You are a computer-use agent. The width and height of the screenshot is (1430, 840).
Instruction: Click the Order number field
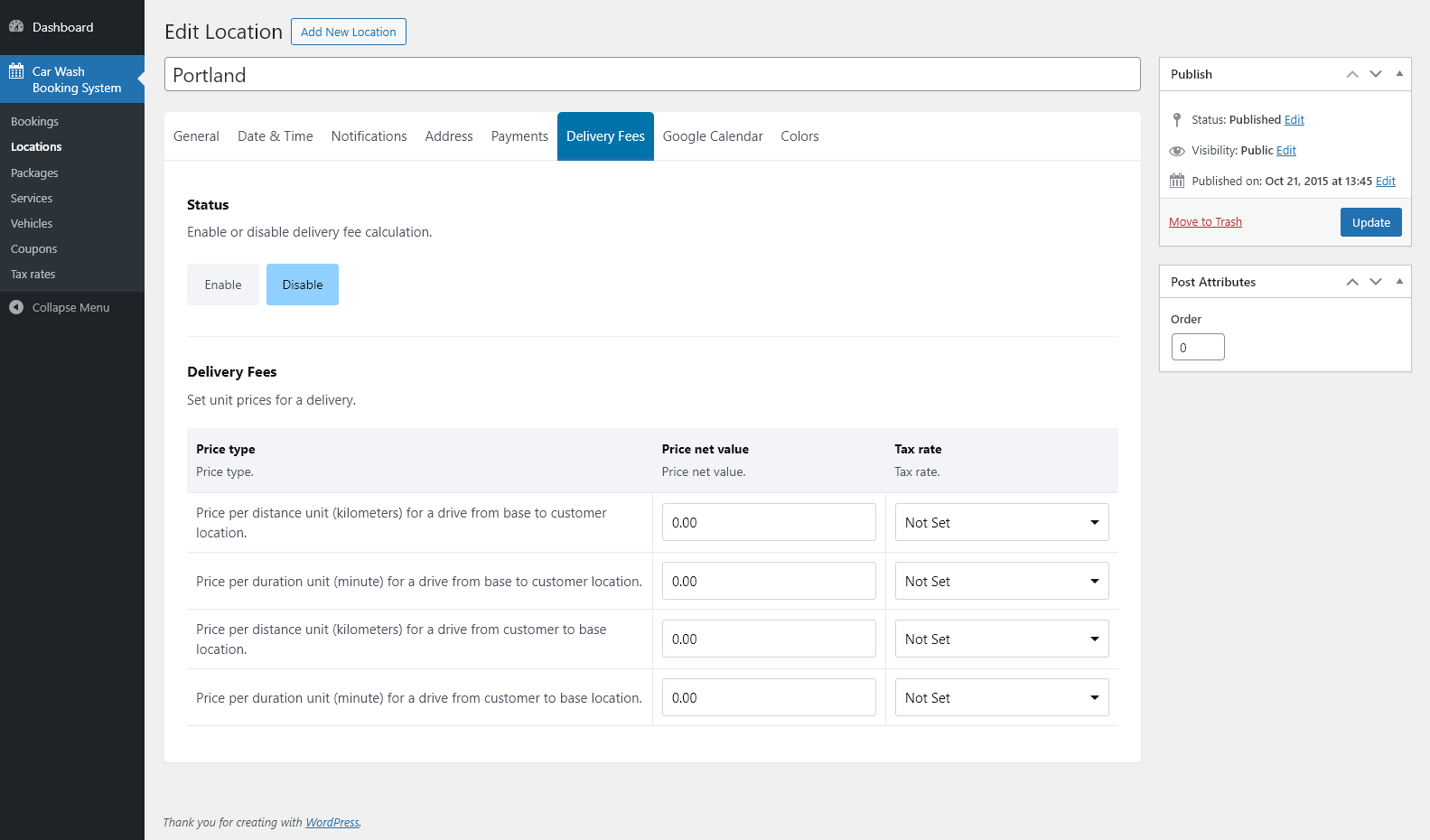coord(1198,347)
